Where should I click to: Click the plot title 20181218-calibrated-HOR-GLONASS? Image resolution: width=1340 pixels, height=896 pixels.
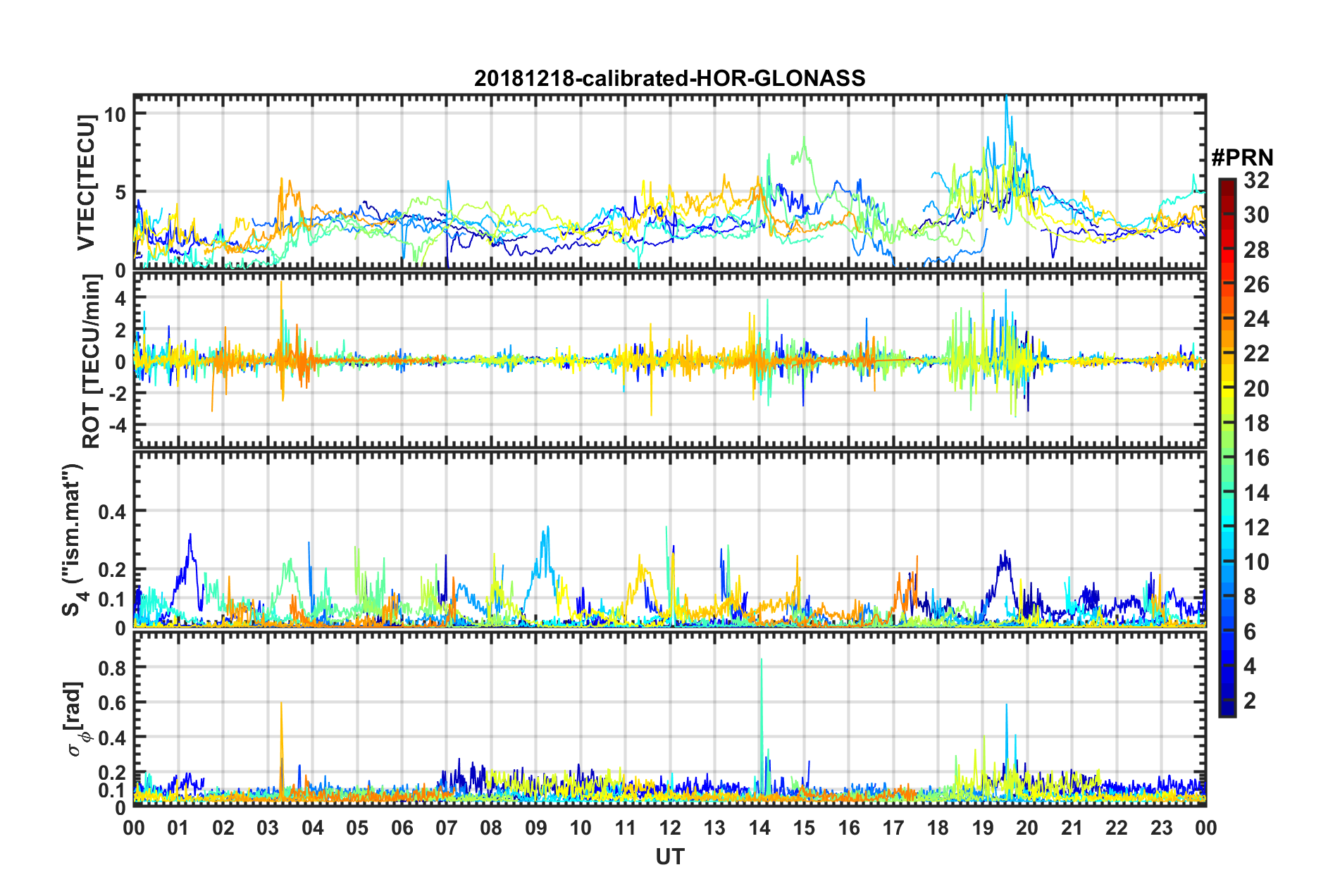pos(669,78)
